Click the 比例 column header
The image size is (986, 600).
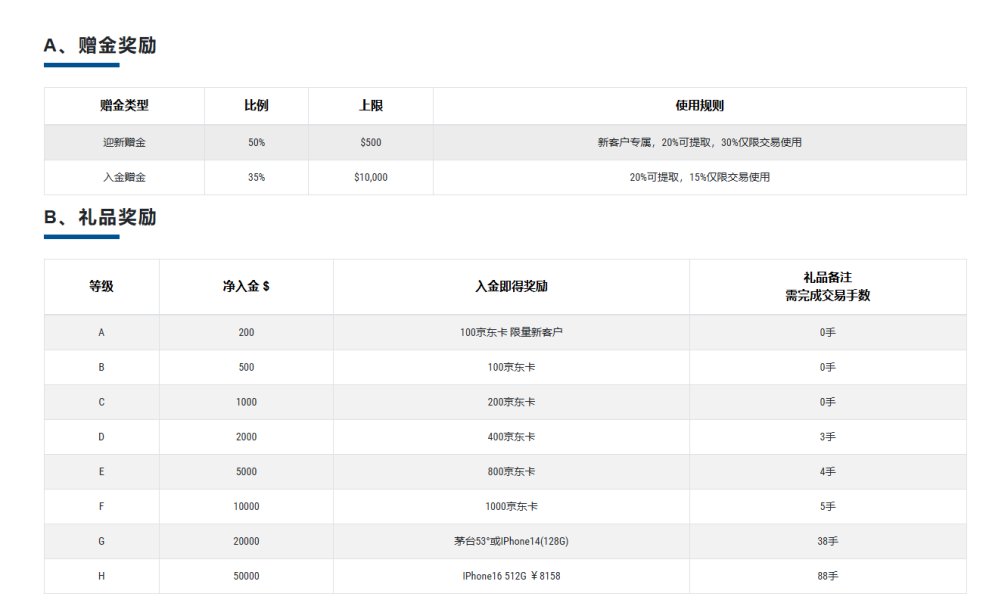(256, 106)
